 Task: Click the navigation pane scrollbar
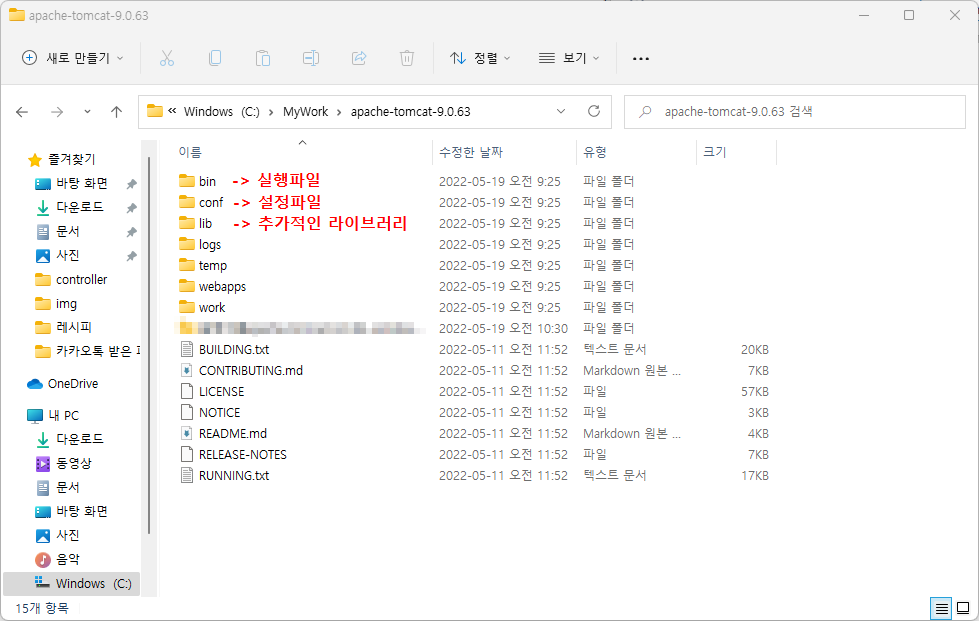pyautogui.click(x=149, y=345)
